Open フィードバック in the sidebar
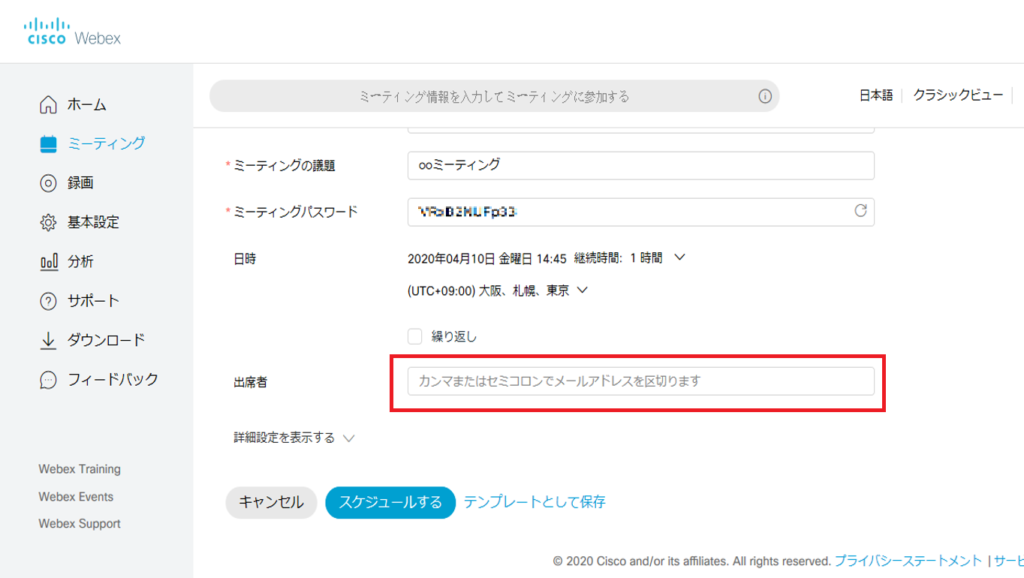 [113, 379]
